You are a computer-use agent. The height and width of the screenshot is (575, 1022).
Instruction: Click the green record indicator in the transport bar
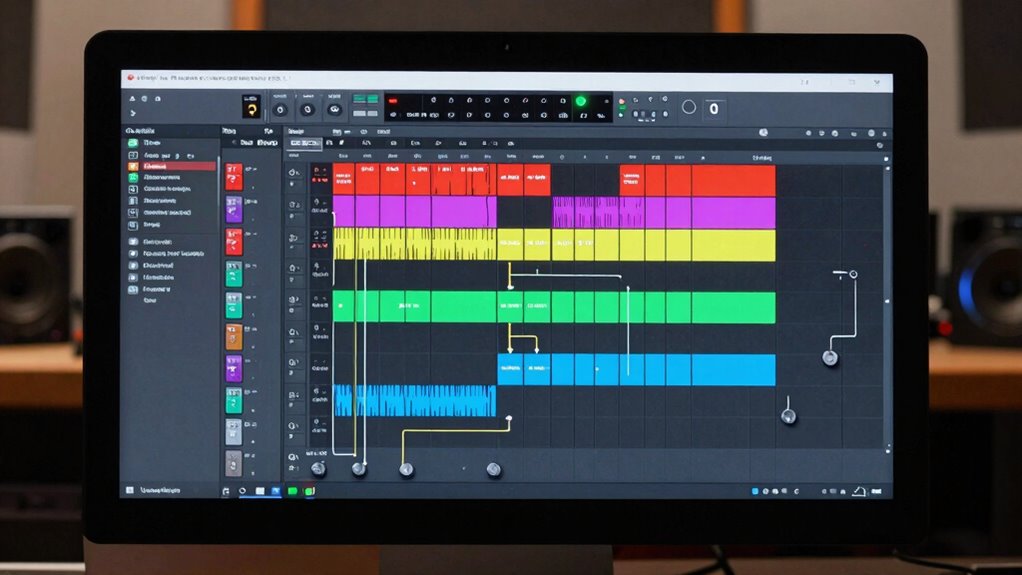(x=580, y=101)
